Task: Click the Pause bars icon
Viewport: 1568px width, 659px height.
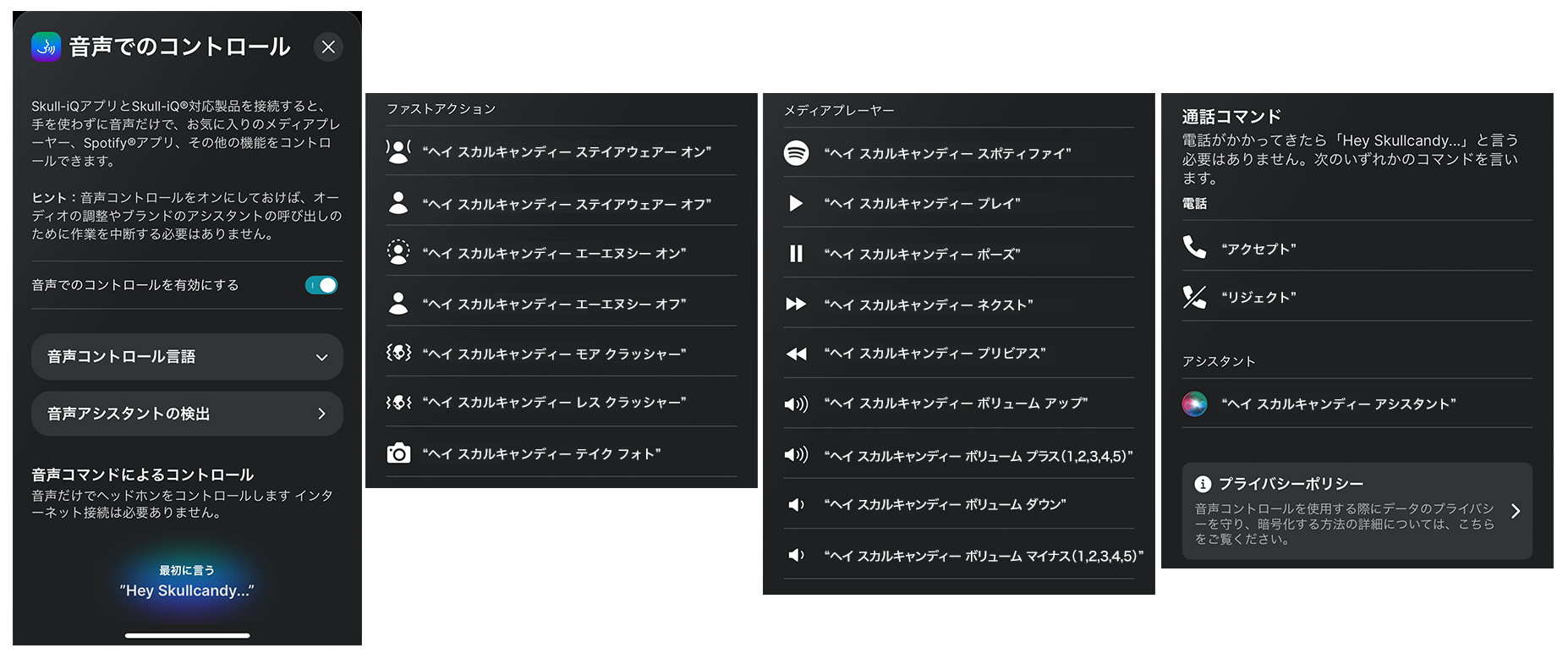Action: pos(796,254)
